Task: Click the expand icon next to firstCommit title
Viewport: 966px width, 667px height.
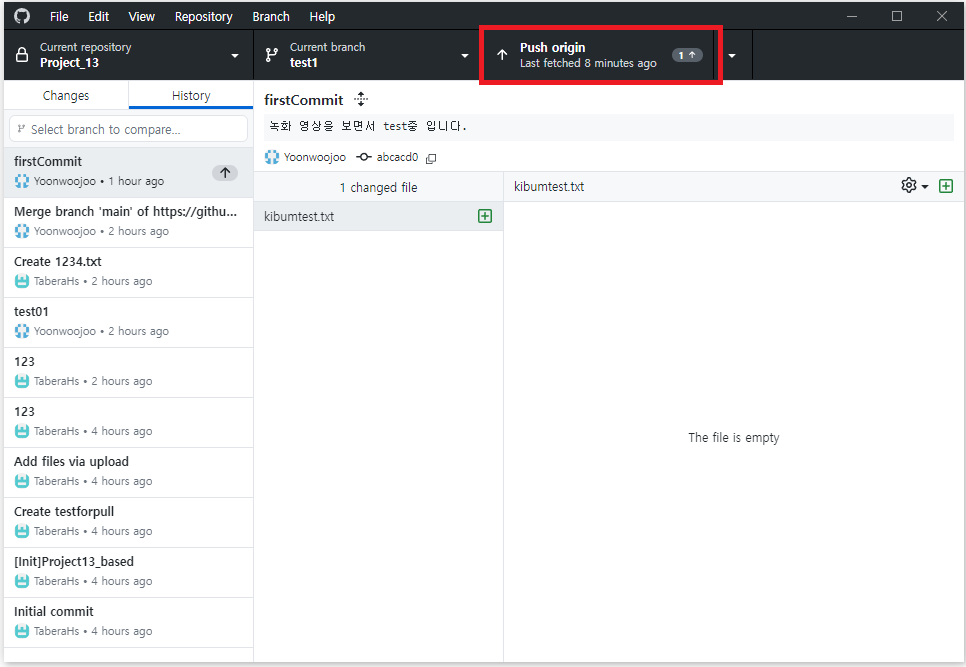Action: point(361,99)
